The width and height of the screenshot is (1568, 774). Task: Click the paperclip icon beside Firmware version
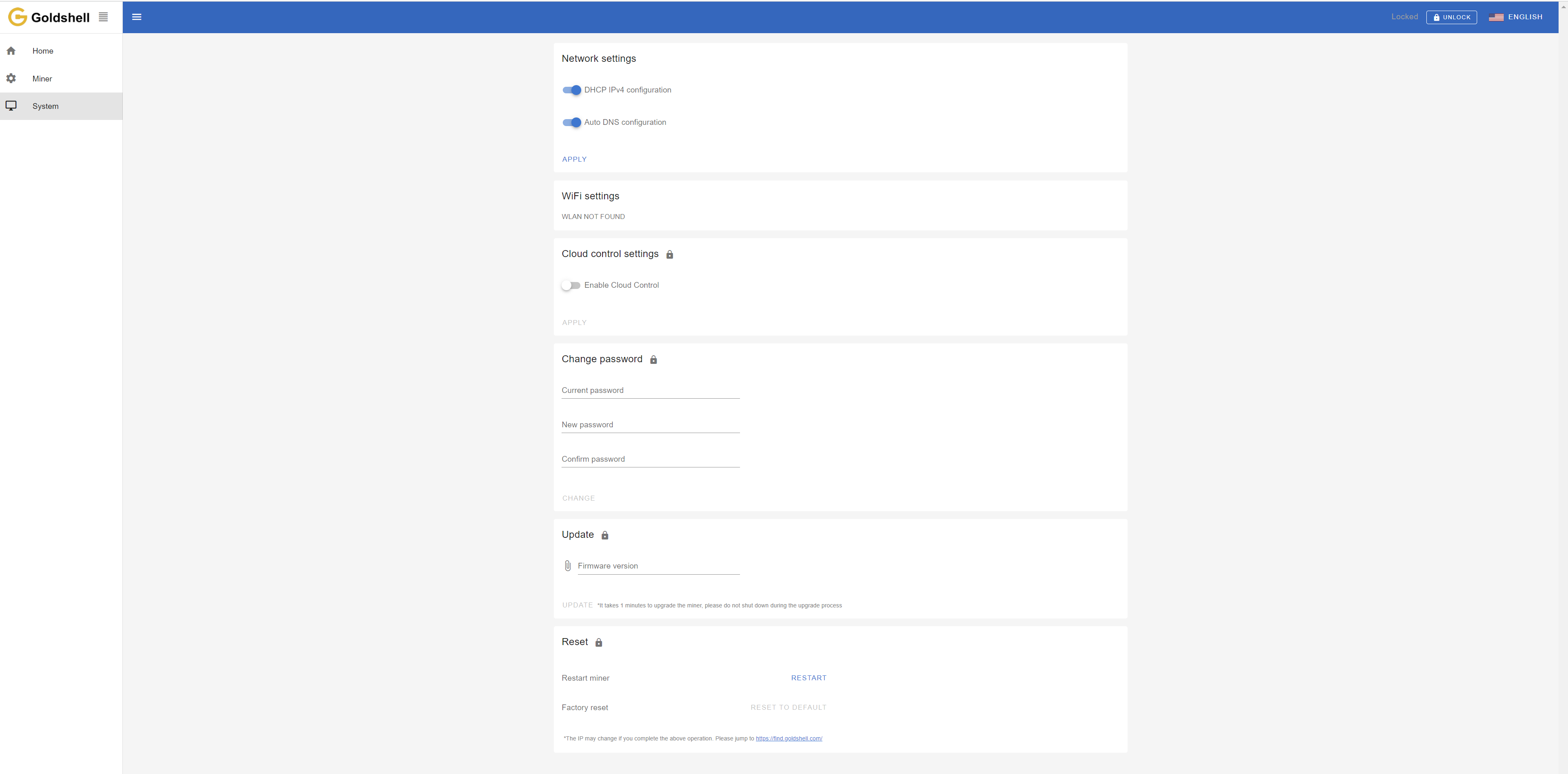point(567,566)
